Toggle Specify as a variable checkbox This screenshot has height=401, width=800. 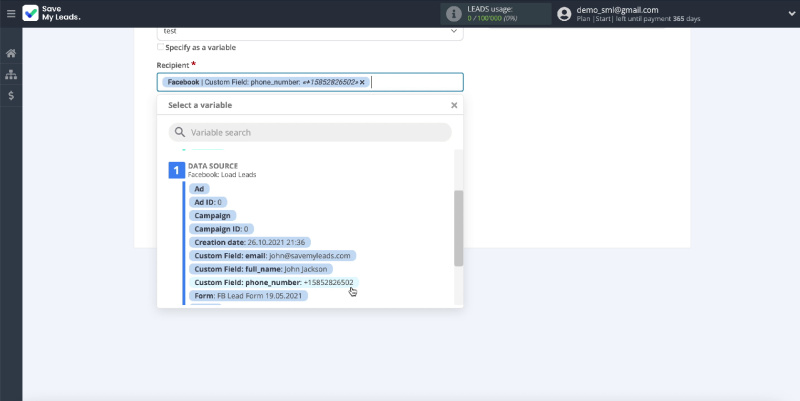pyautogui.click(x=160, y=47)
